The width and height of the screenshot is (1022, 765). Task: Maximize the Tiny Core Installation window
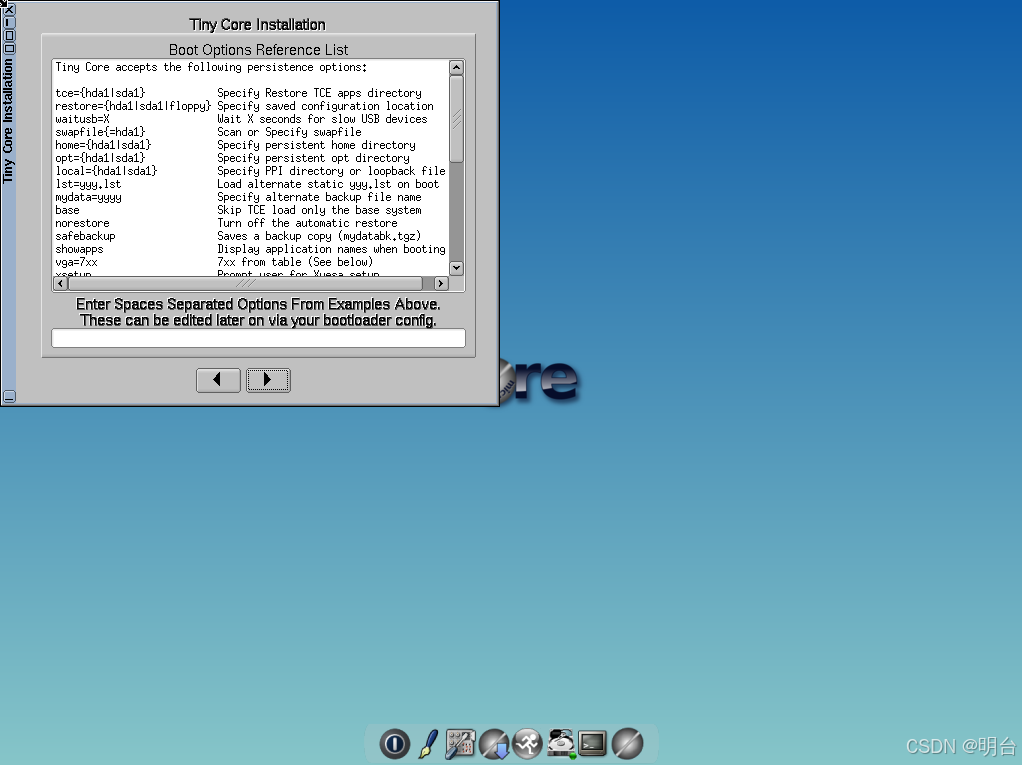(9, 35)
